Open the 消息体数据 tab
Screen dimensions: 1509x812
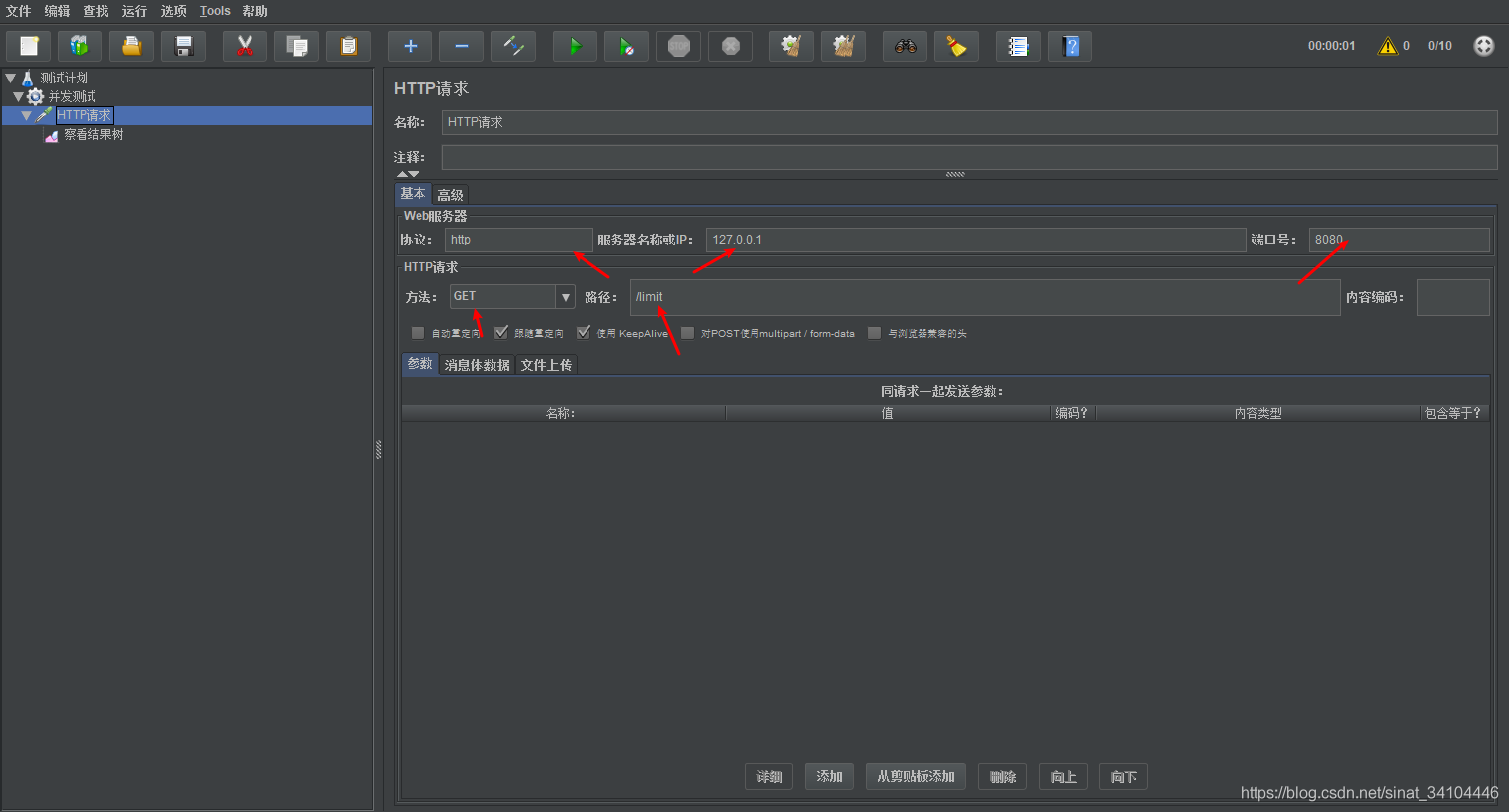point(477,364)
